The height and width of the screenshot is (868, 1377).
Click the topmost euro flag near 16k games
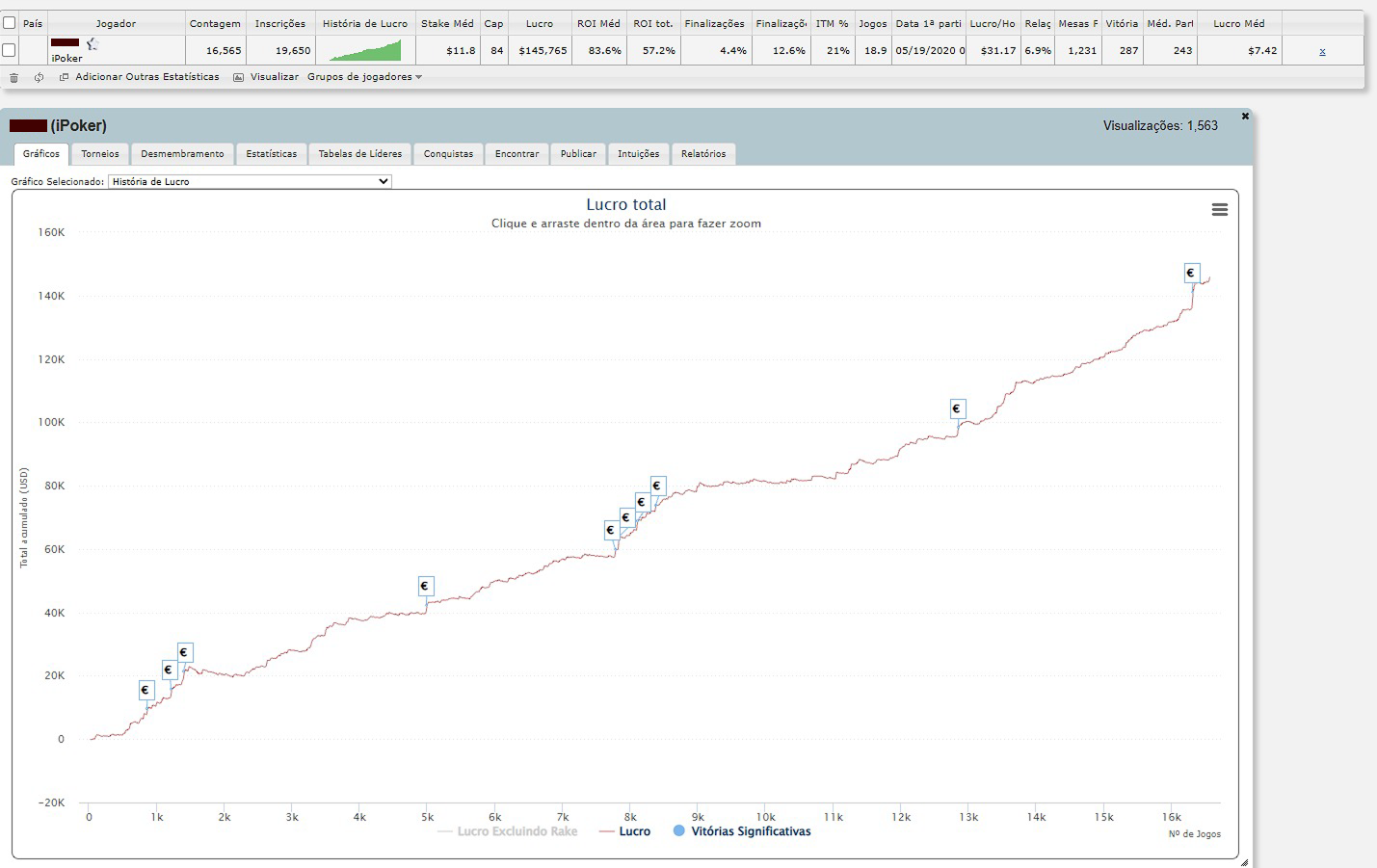[x=1191, y=273]
